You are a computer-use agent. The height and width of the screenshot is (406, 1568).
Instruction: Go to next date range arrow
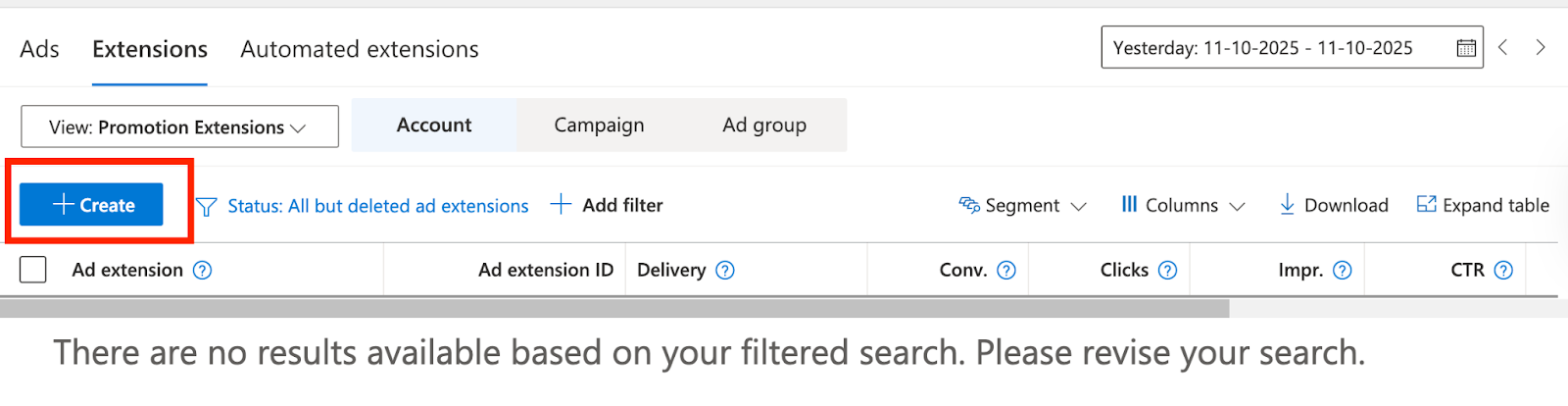coord(1541,47)
